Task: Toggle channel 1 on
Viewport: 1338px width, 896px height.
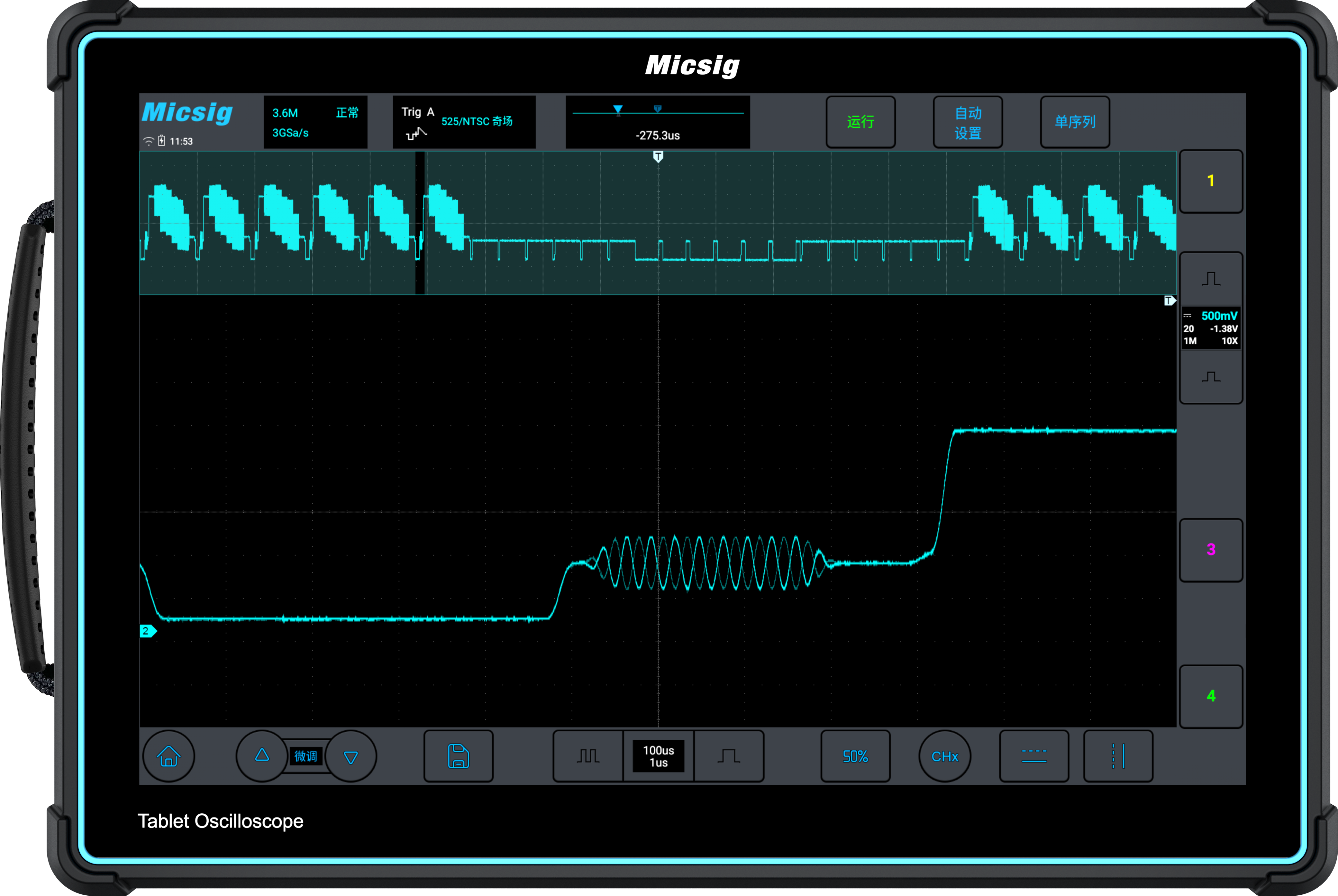Action: [x=1211, y=181]
